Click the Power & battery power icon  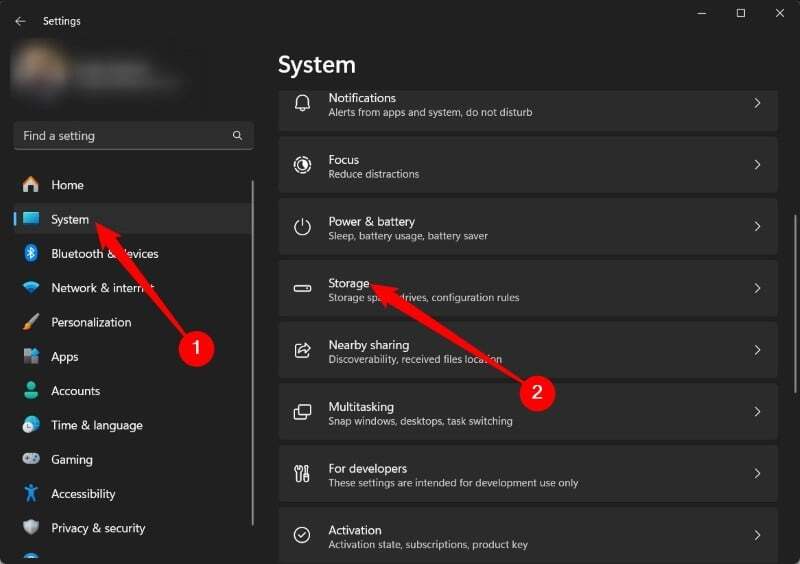click(302, 227)
